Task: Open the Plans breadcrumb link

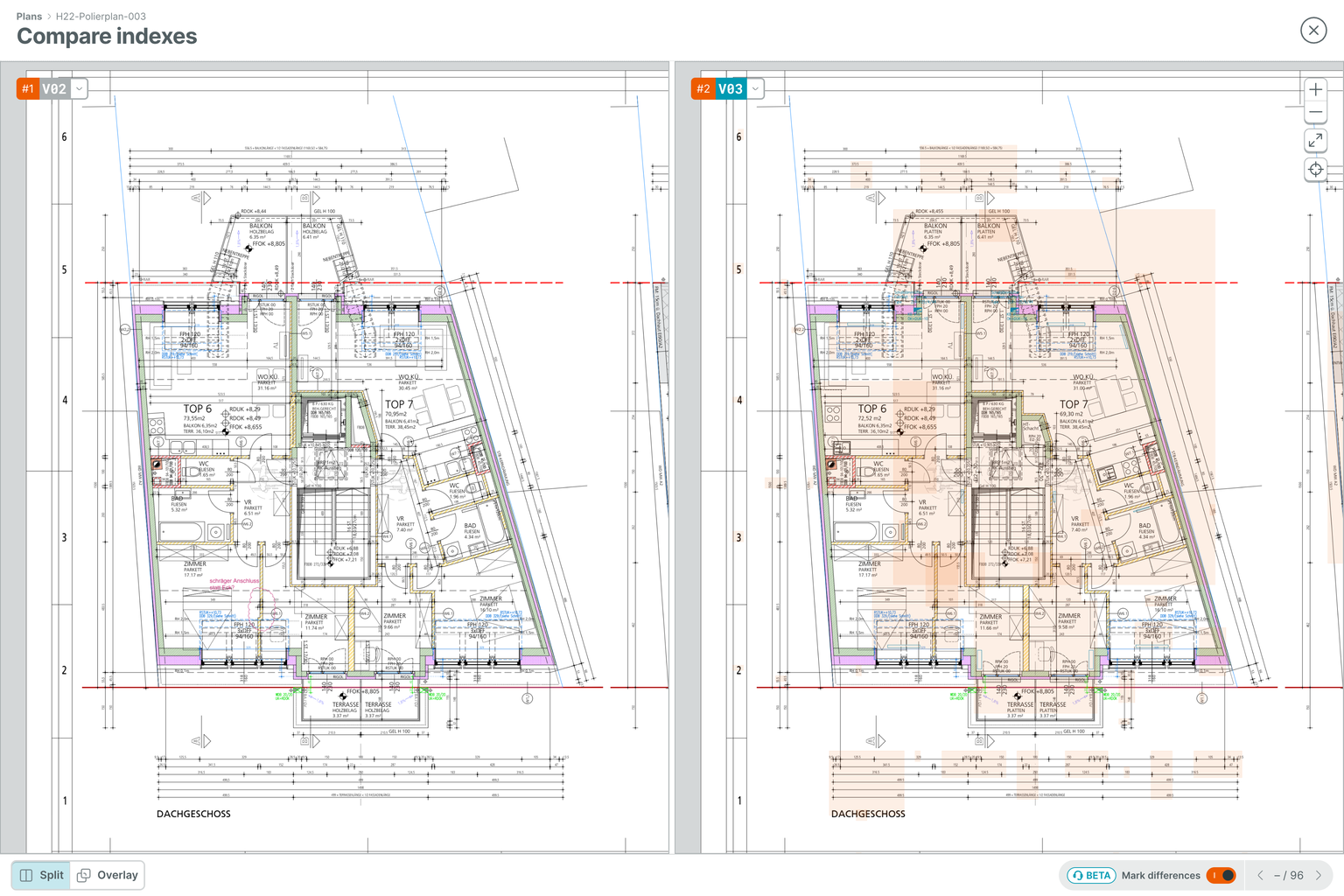Action: [29, 17]
